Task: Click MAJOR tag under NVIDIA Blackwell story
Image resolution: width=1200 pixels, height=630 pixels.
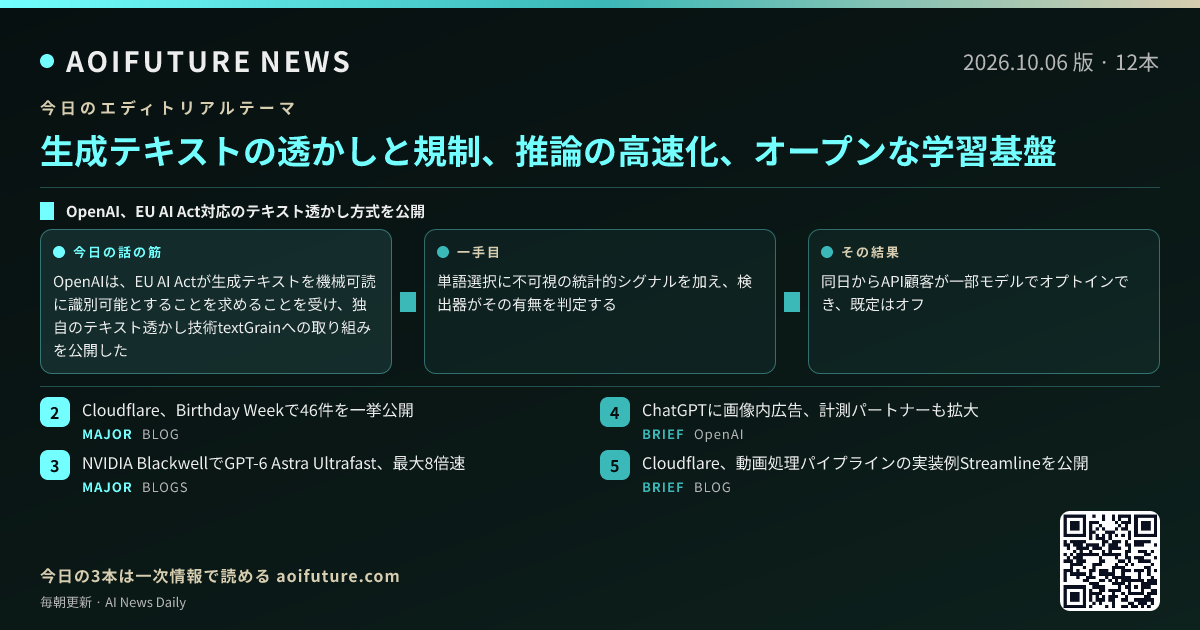Action: coord(107,487)
